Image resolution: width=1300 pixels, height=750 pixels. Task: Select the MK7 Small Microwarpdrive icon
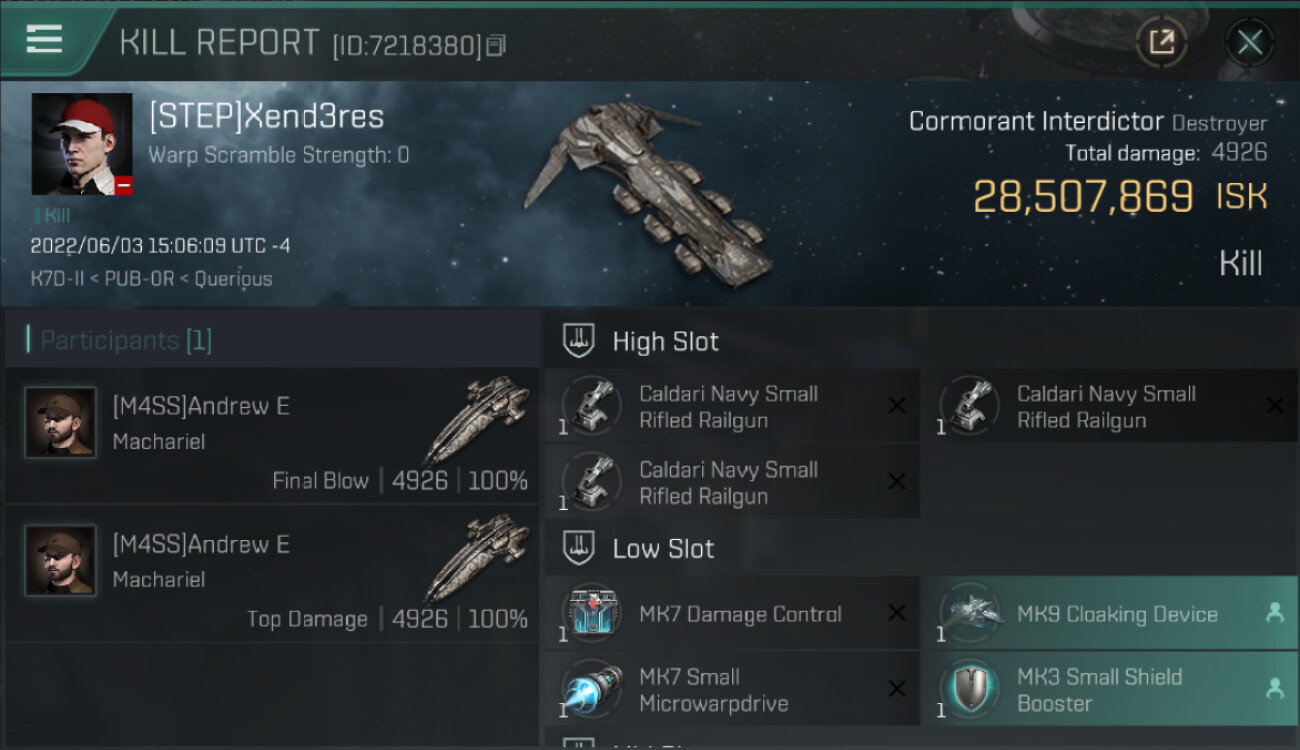[x=592, y=688]
